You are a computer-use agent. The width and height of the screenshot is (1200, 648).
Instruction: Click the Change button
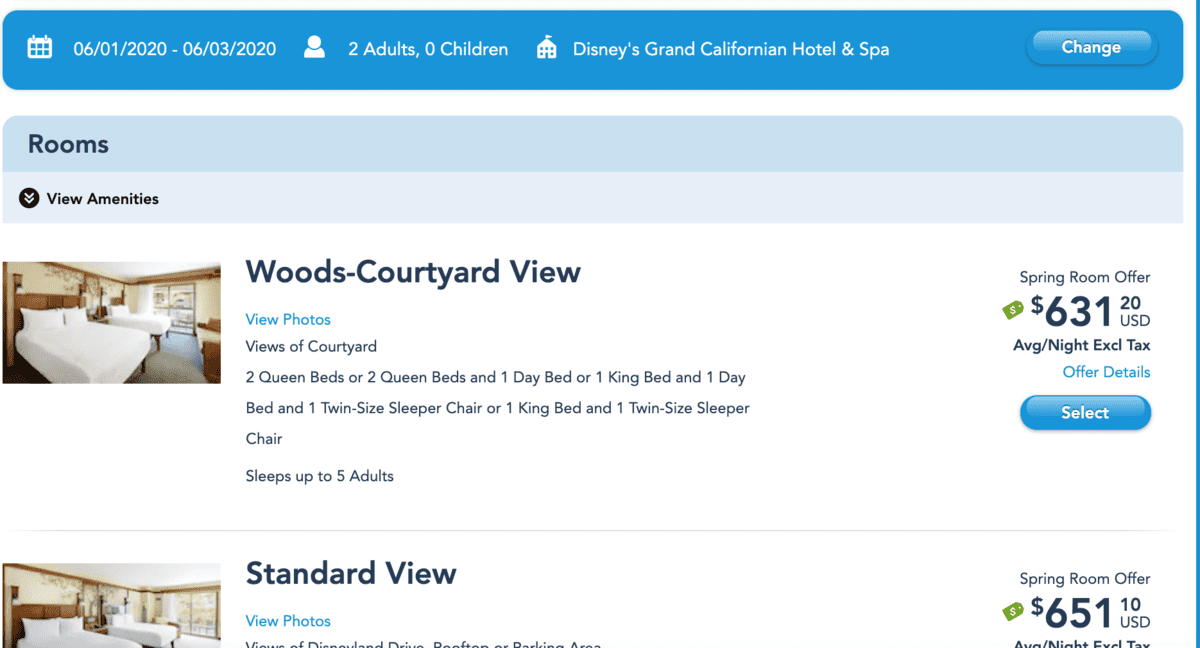[1091, 47]
